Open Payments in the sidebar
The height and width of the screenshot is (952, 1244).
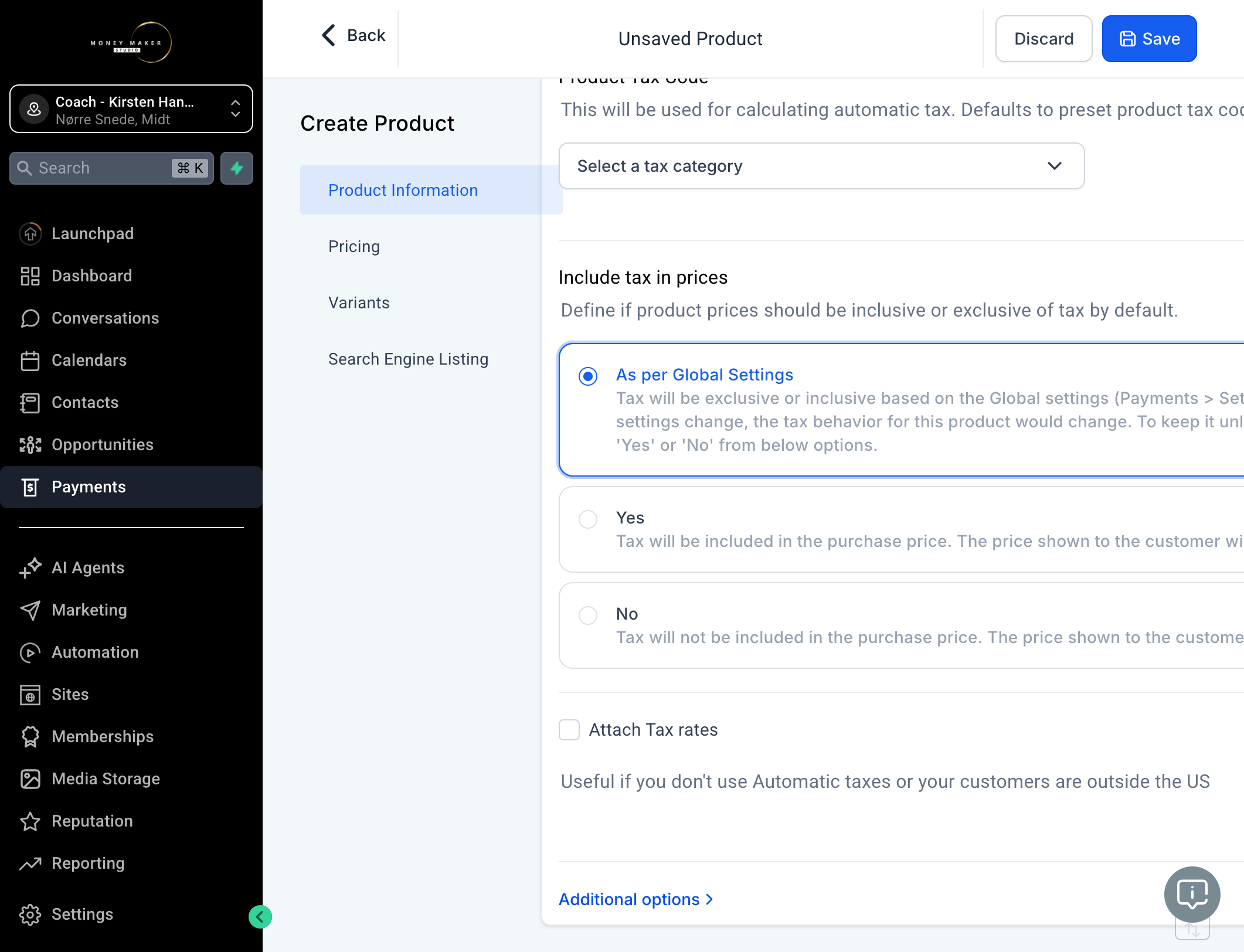[x=131, y=487]
